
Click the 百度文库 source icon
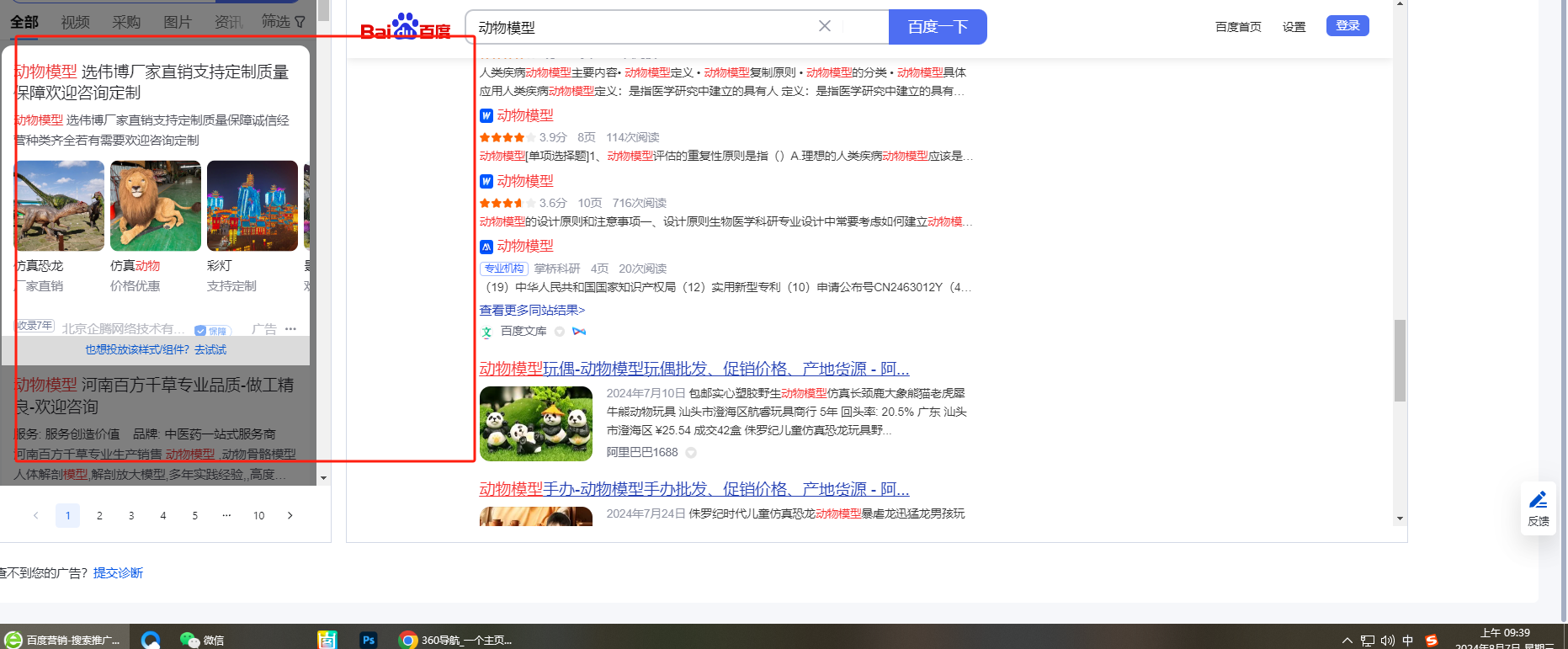[x=486, y=332]
